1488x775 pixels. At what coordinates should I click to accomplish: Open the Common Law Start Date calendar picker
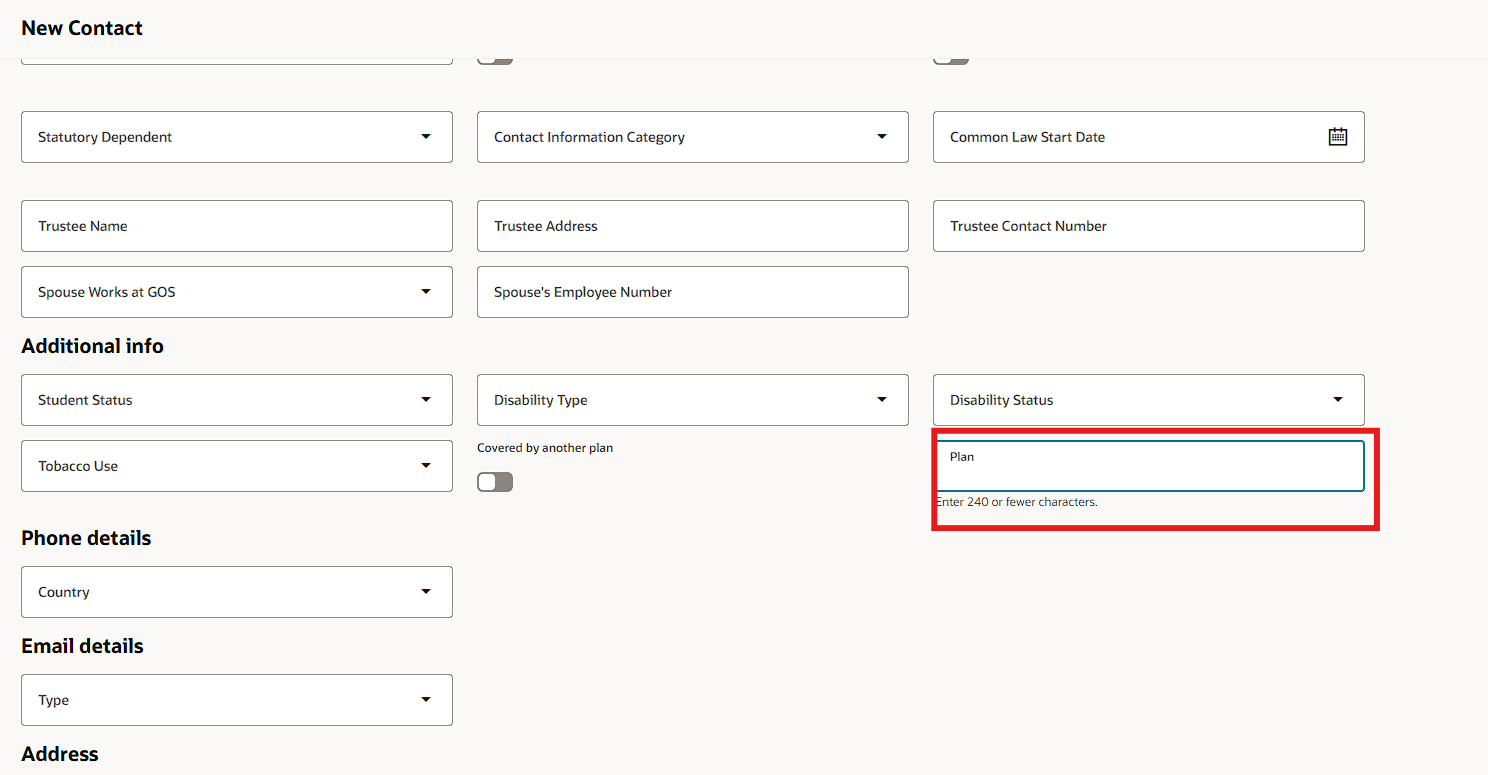[x=1338, y=136]
